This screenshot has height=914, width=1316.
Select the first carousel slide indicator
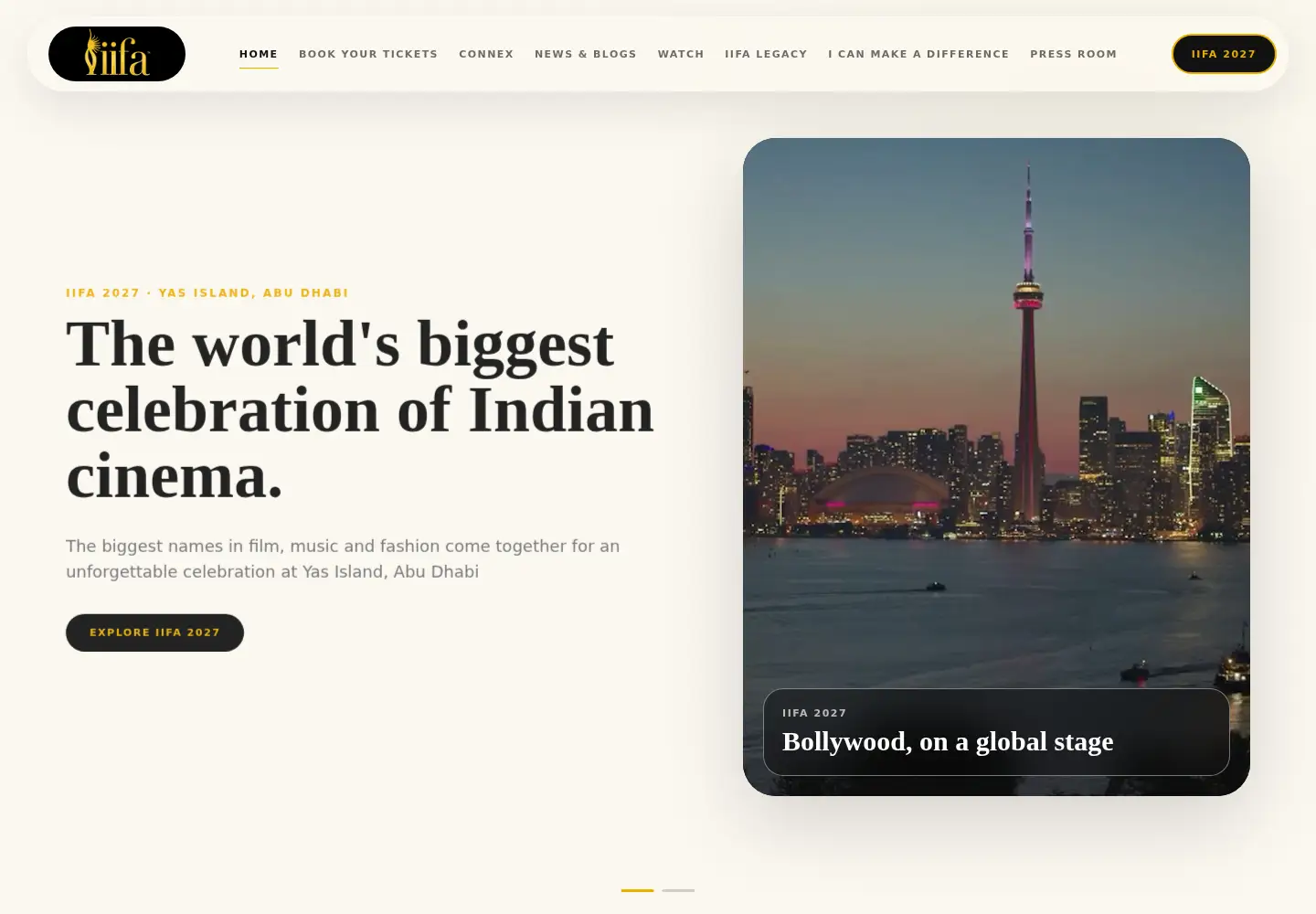click(637, 890)
